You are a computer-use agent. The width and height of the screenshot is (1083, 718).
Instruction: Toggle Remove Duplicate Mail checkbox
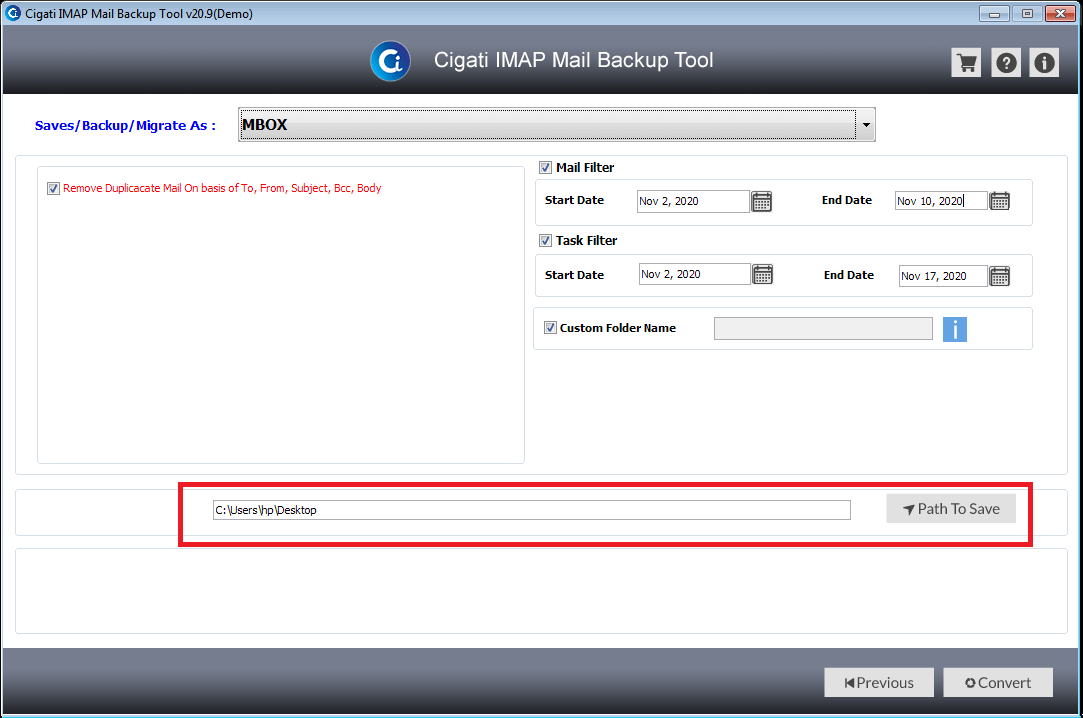53,188
